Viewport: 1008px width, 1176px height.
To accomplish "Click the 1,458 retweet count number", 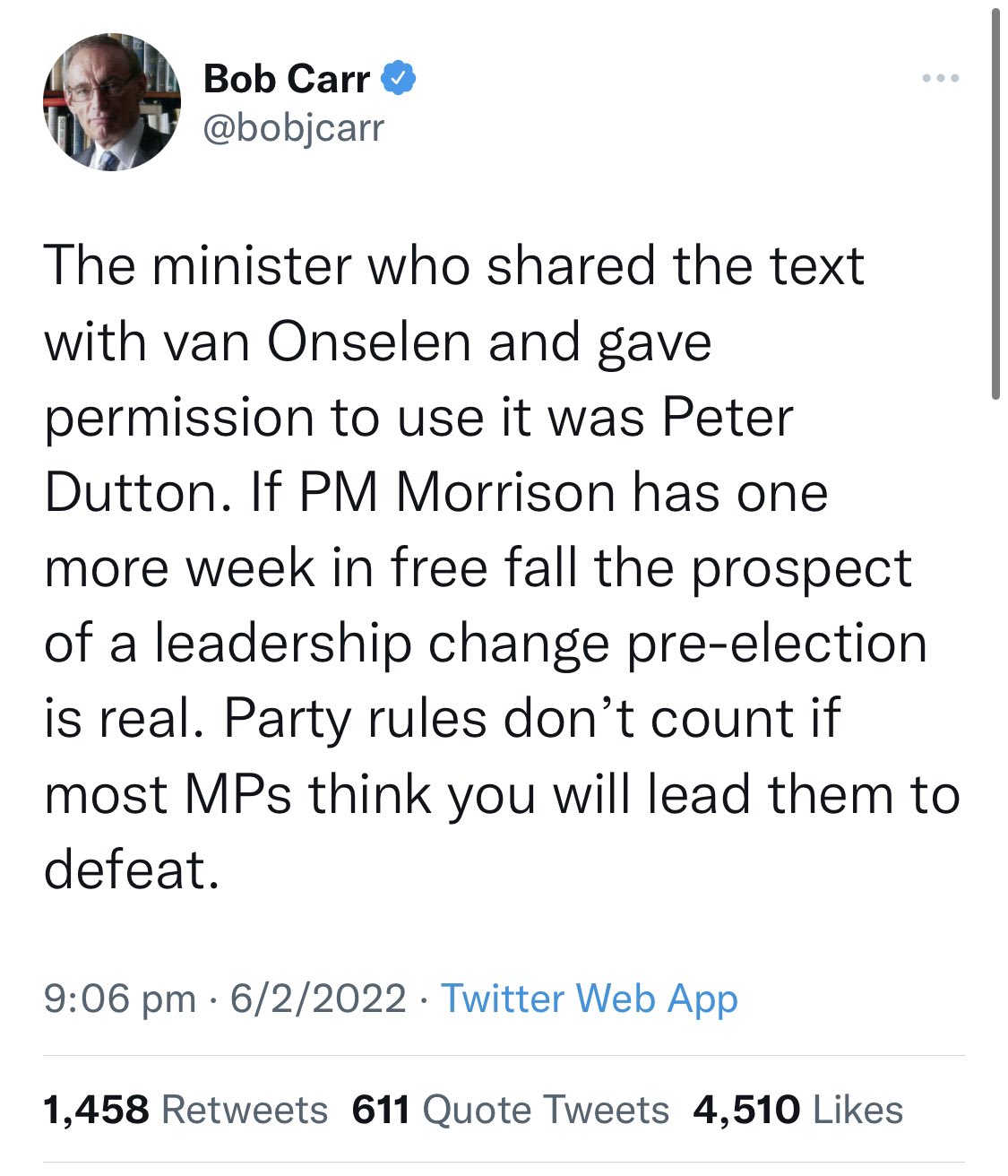I will pyautogui.click(x=96, y=1110).
